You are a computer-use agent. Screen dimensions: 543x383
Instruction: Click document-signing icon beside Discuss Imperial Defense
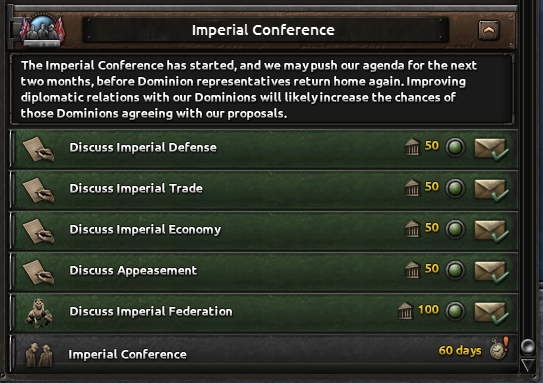pos(38,149)
